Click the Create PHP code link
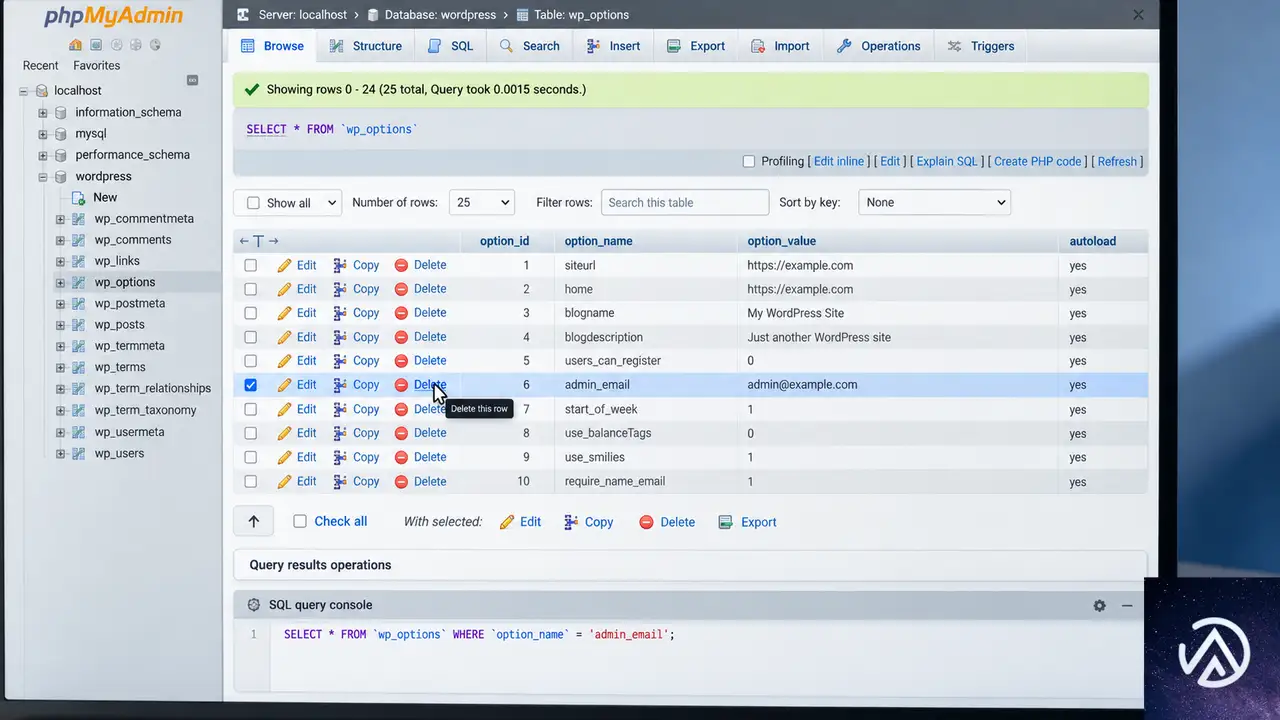 coord(1038,161)
